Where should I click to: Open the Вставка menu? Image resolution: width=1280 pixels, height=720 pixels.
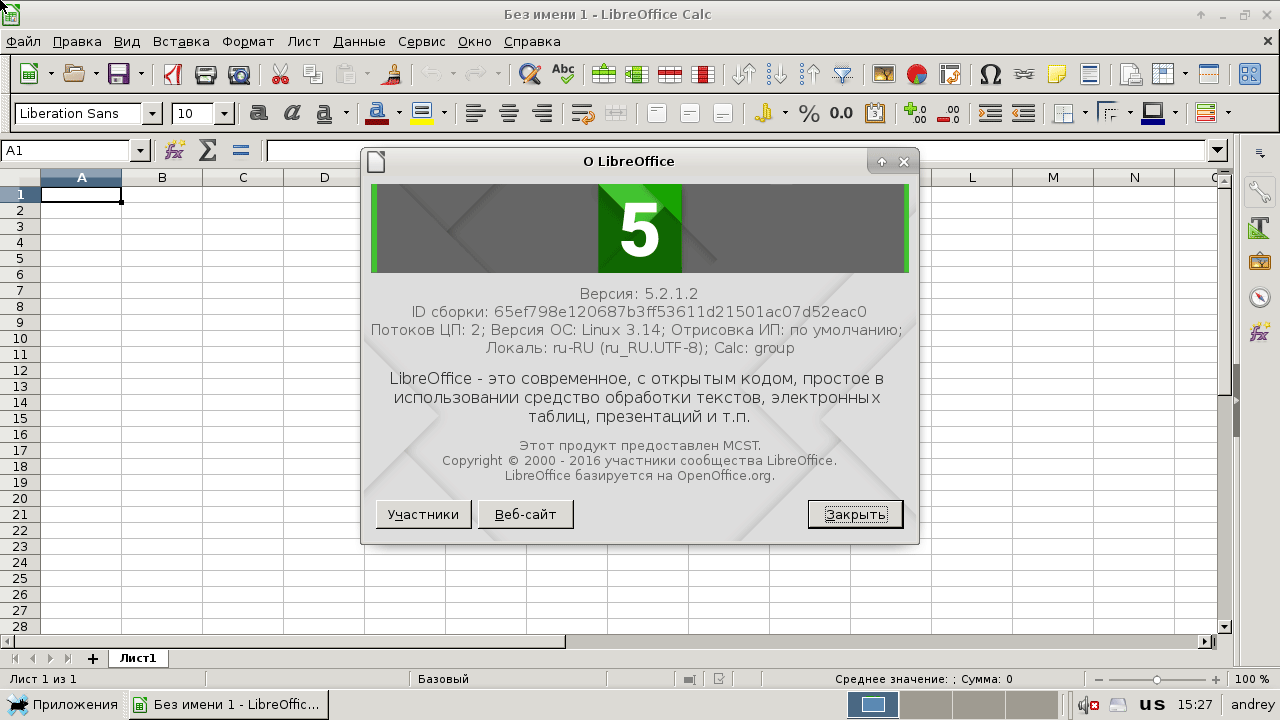181,41
